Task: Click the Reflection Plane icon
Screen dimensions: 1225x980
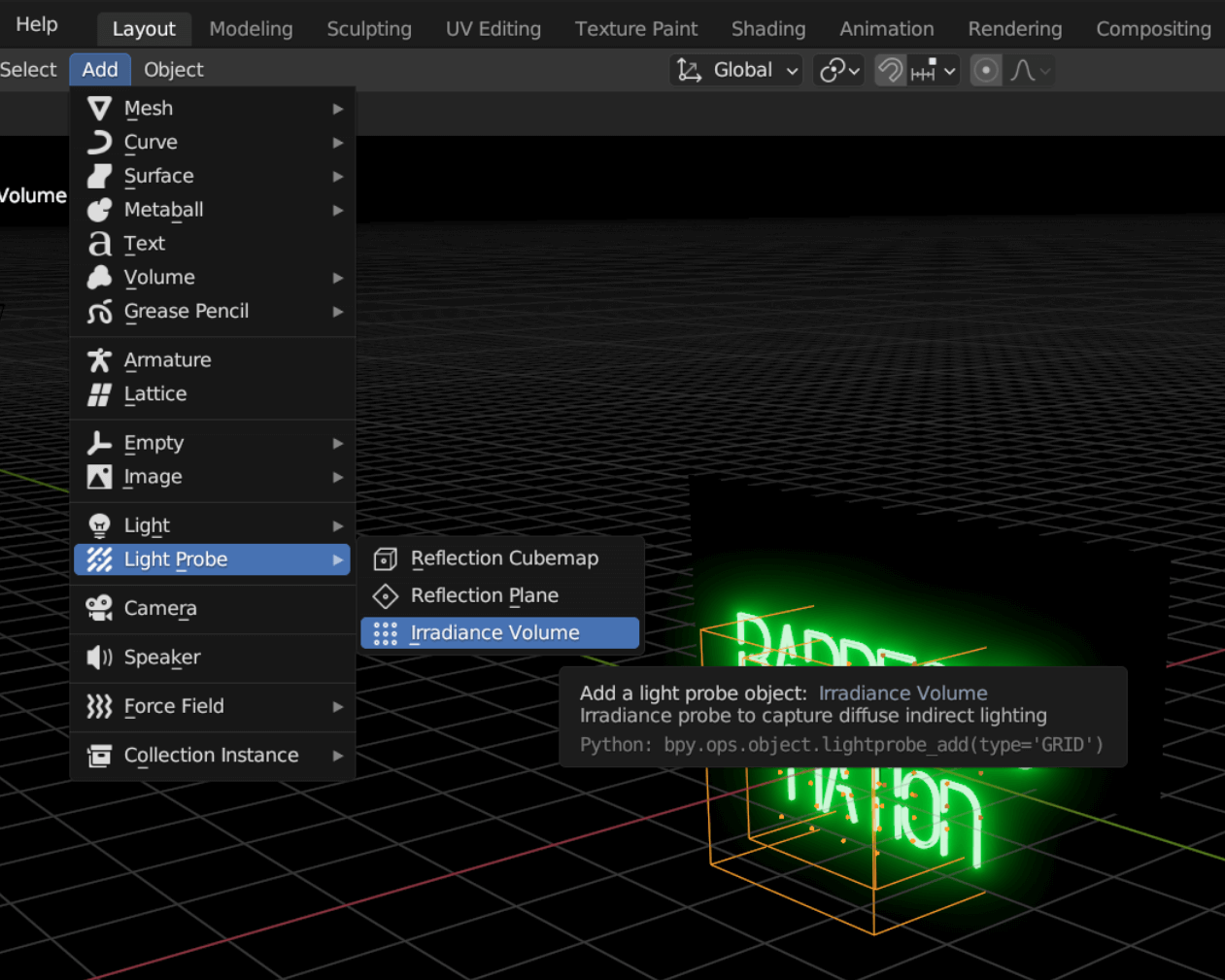Action: (x=386, y=595)
